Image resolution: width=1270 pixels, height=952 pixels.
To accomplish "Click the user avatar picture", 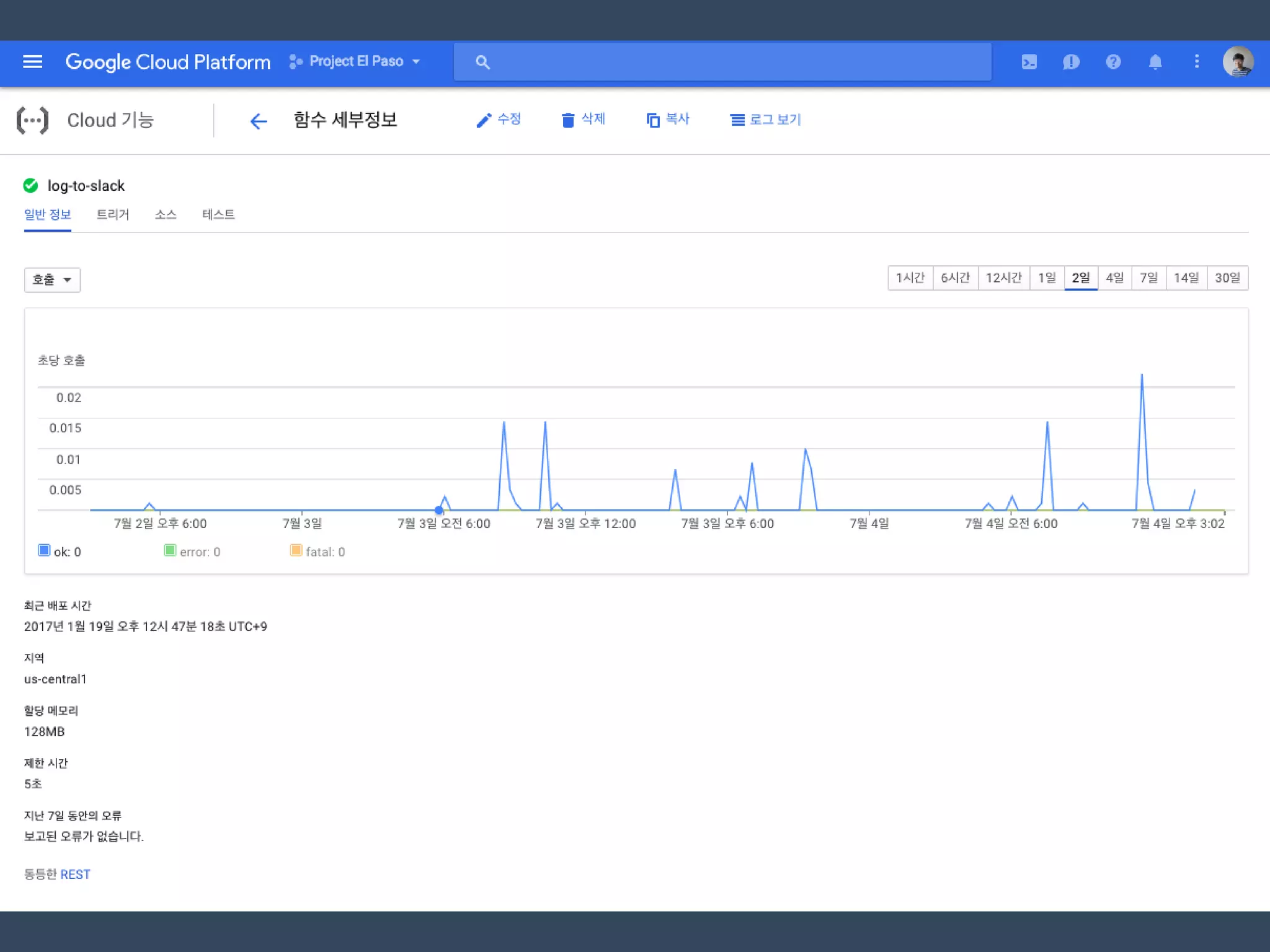I will point(1238,61).
